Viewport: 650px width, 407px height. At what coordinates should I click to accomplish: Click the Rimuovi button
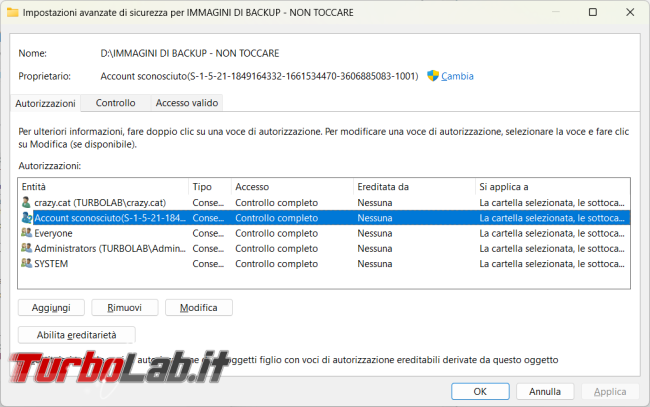(125, 308)
